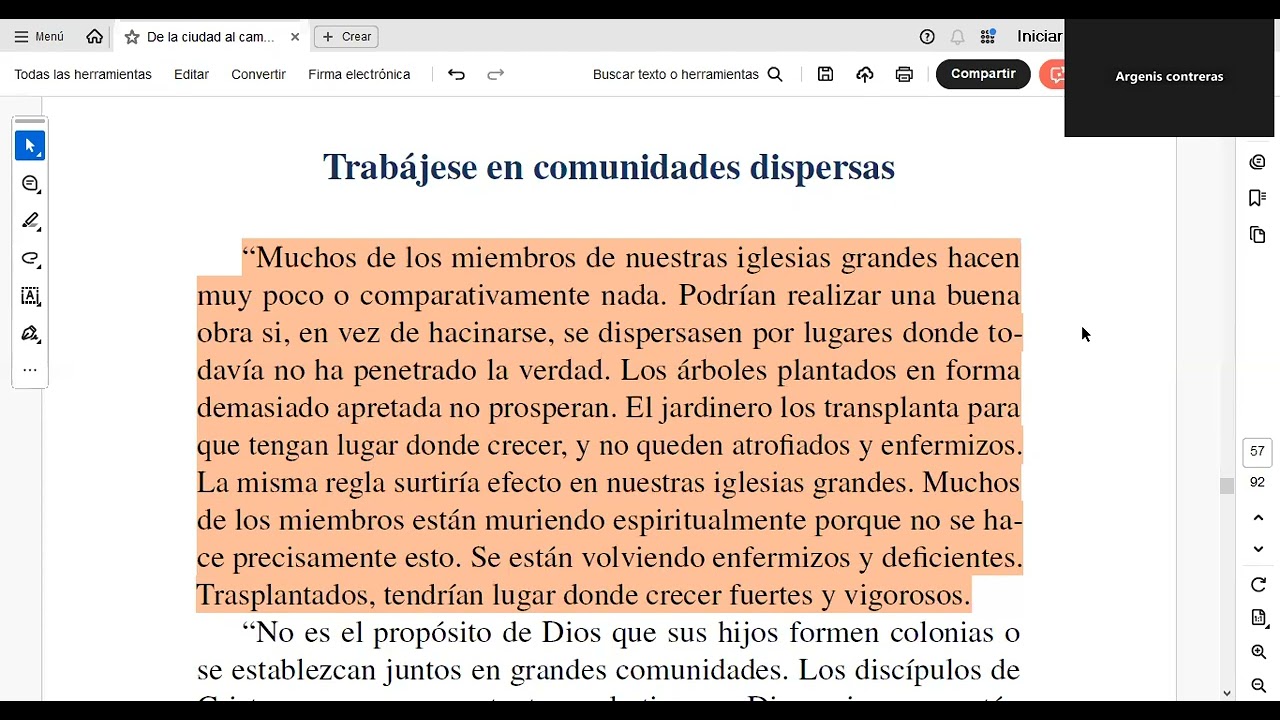Click the total pages value 92
Viewport: 1280px width, 720px height.
[1257, 482]
